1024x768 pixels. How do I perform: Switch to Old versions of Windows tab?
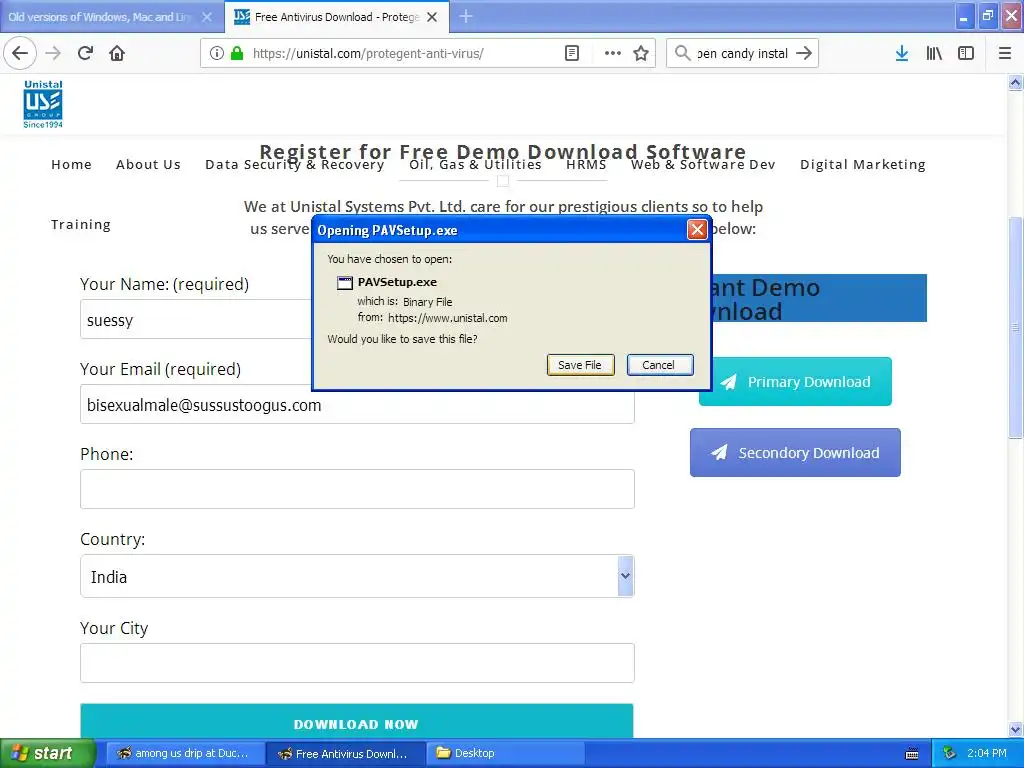112,17
